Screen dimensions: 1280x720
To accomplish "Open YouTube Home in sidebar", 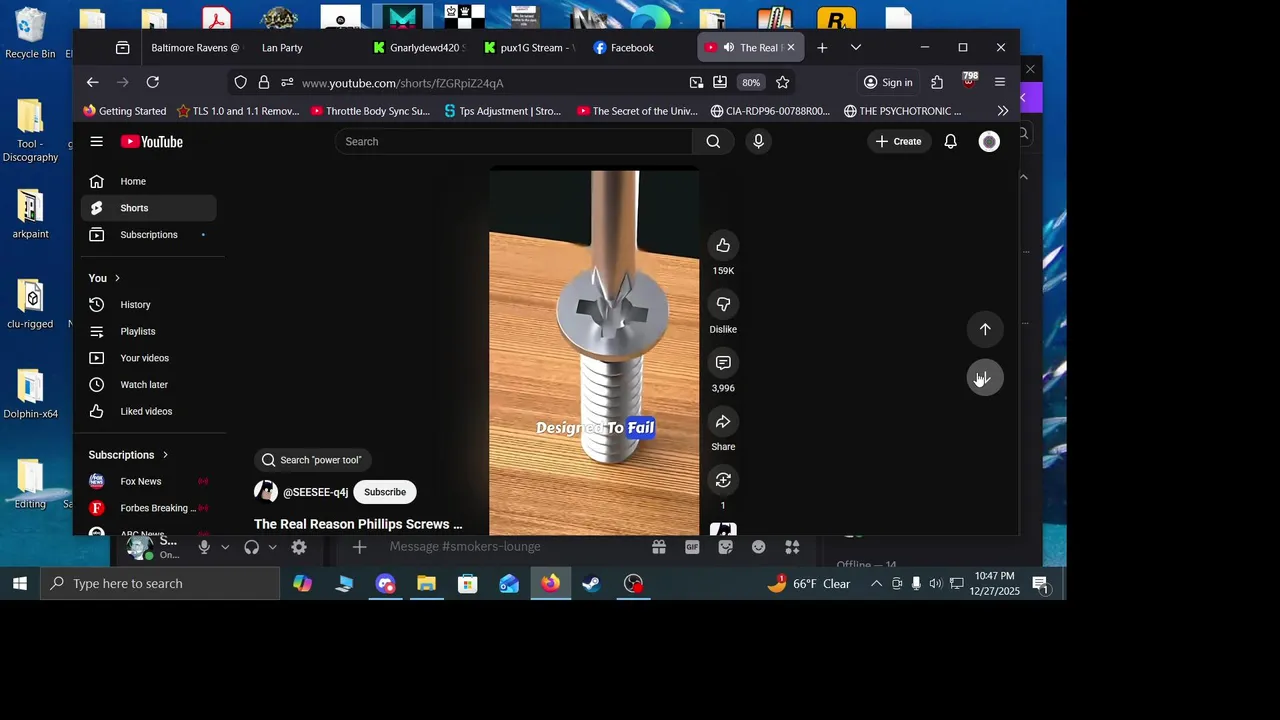I will [x=149, y=181].
